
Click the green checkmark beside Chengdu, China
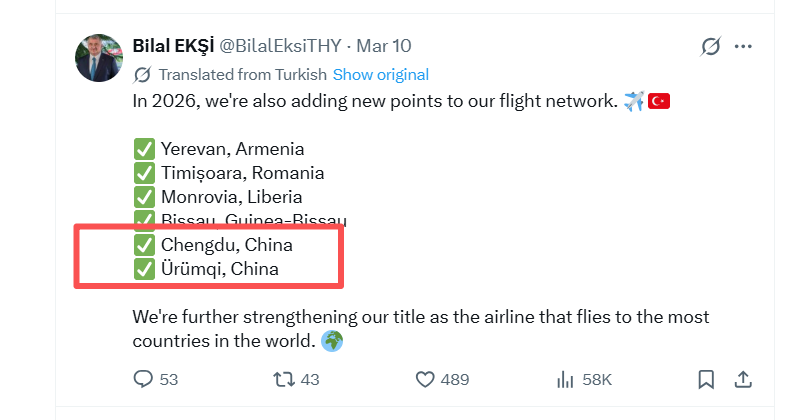point(144,245)
